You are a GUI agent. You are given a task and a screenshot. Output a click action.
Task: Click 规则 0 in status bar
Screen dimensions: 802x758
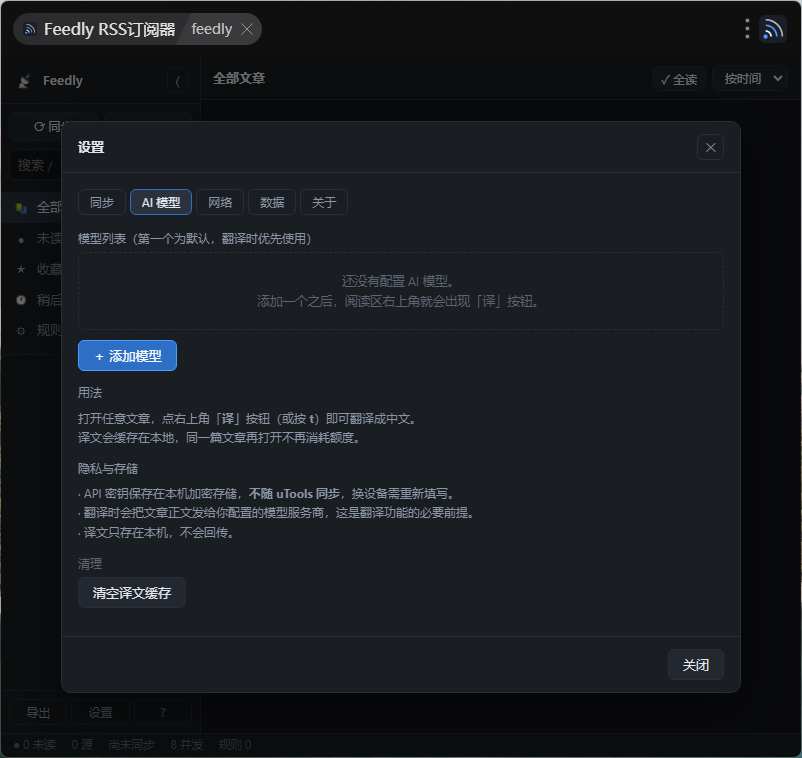(x=235, y=745)
